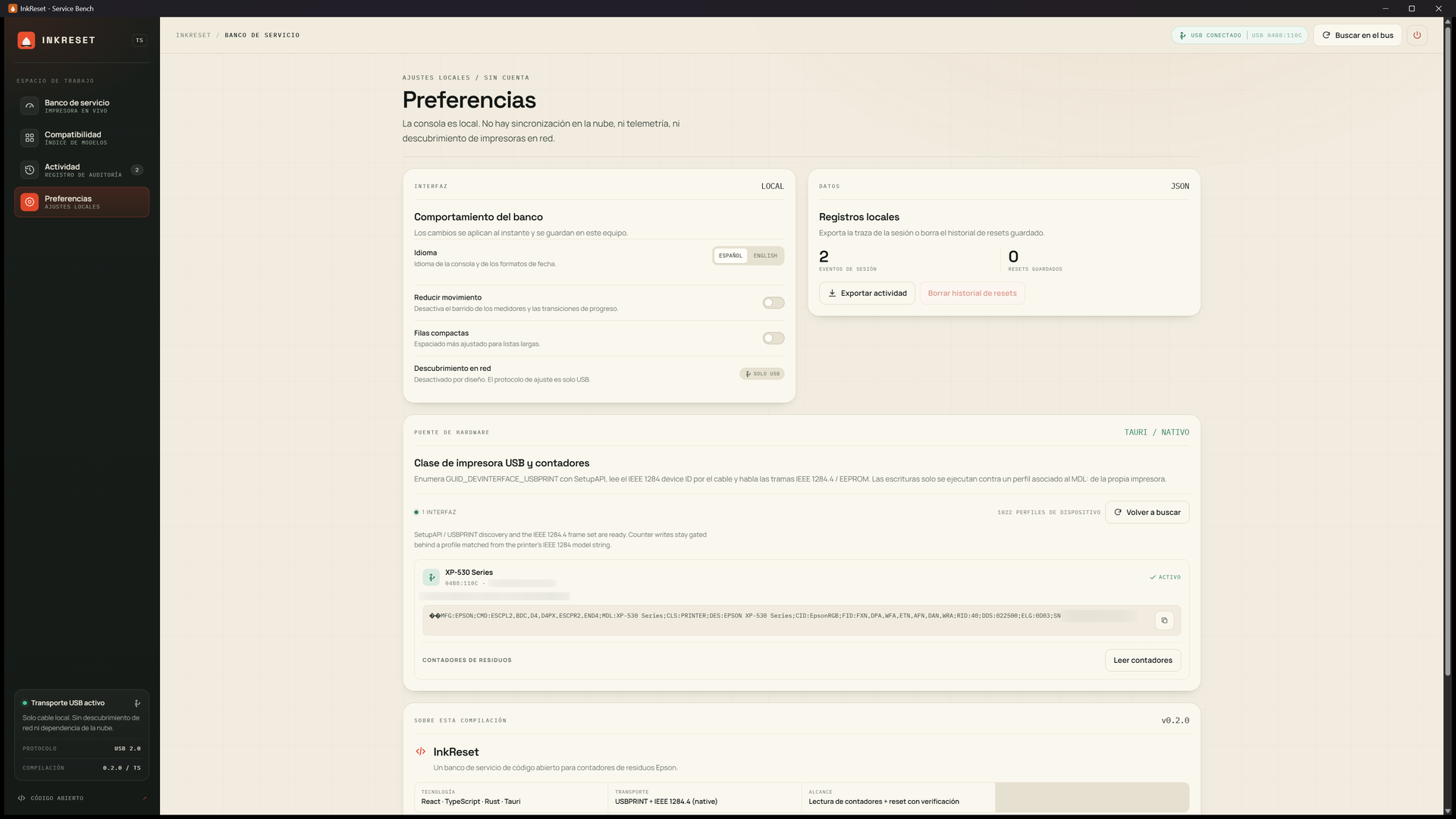Click the Actividad count badge 2

136,170
